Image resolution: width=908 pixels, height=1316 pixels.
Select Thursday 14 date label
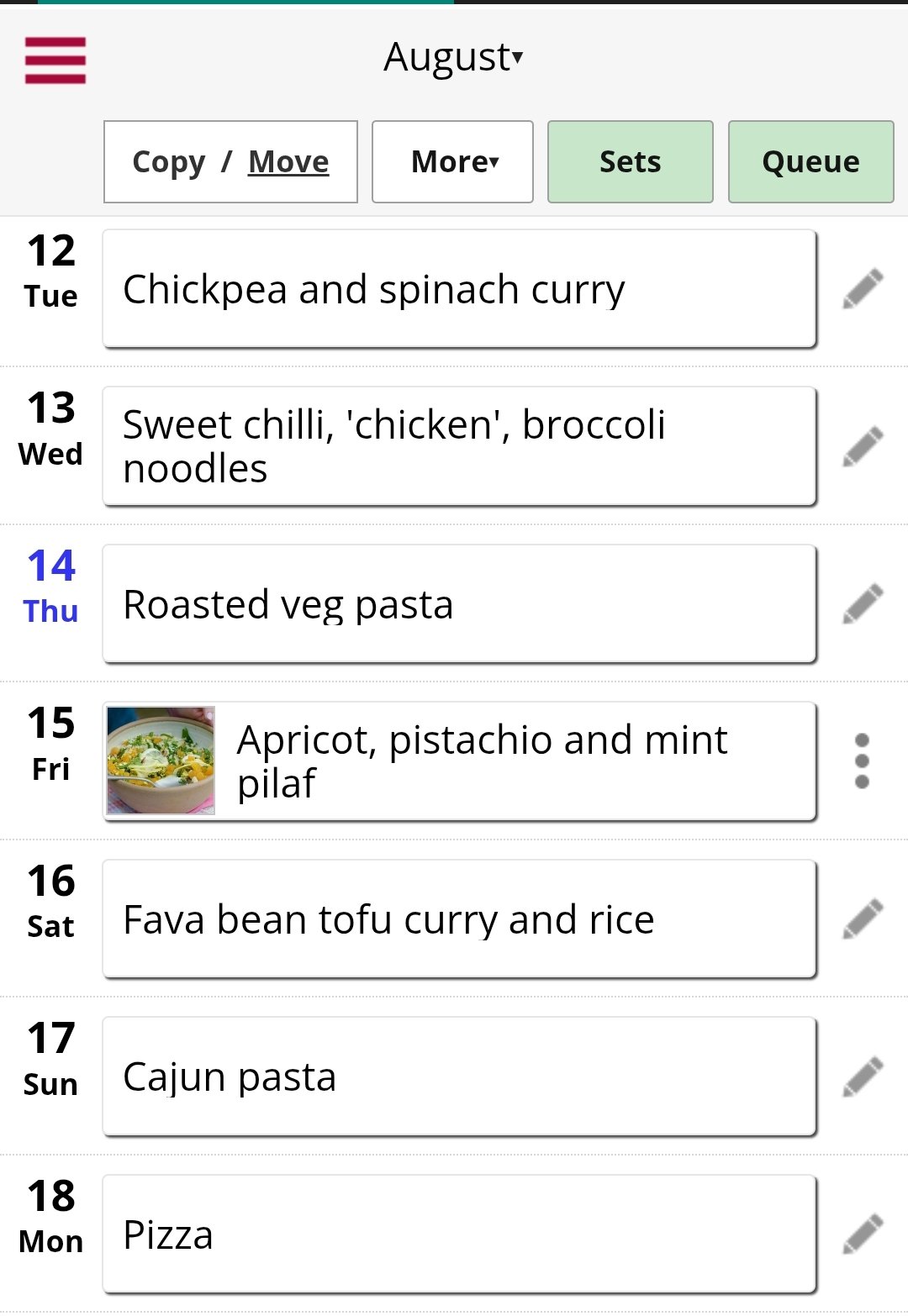pyautogui.click(x=50, y=587)
